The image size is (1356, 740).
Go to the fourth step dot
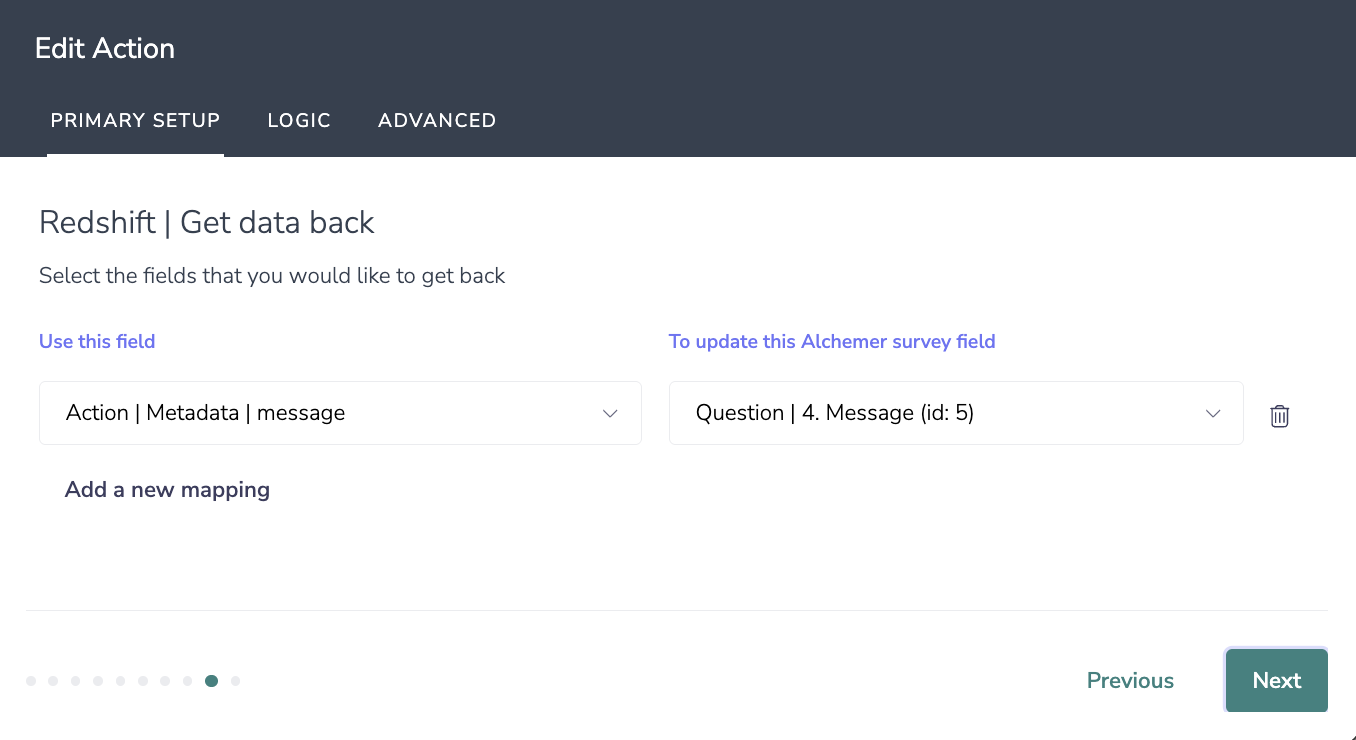[x=98, y=681]
